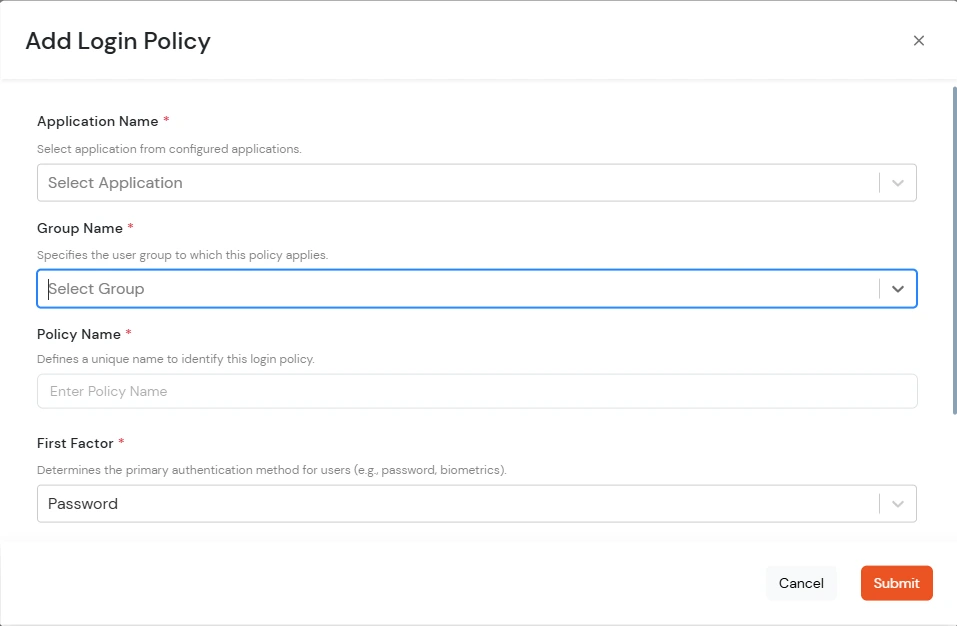Submit the new login policy
This screenshot has height=626, width=957.
[896, 583]
